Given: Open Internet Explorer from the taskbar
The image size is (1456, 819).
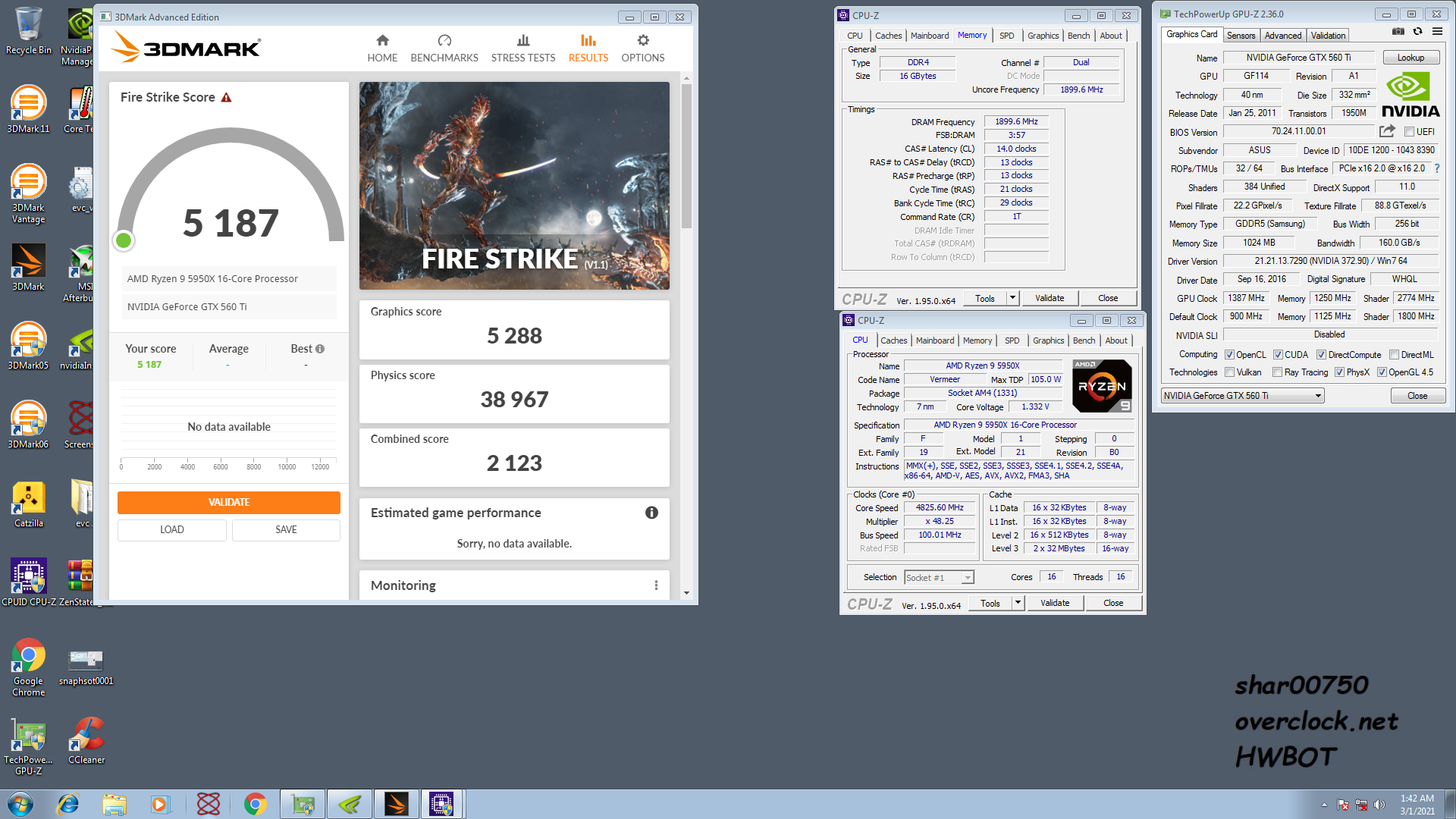Looking at the screenshot, I should (x=68, y=804).
